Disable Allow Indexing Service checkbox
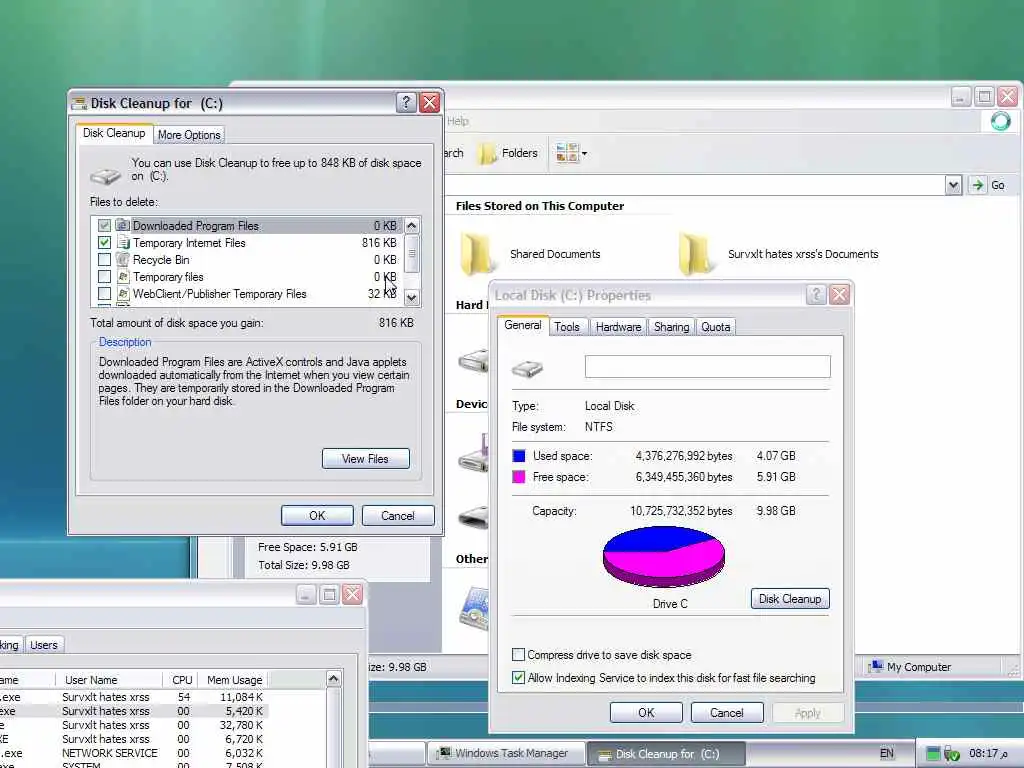This screenshot has height=768, width=1024. [x=519, y=677]
